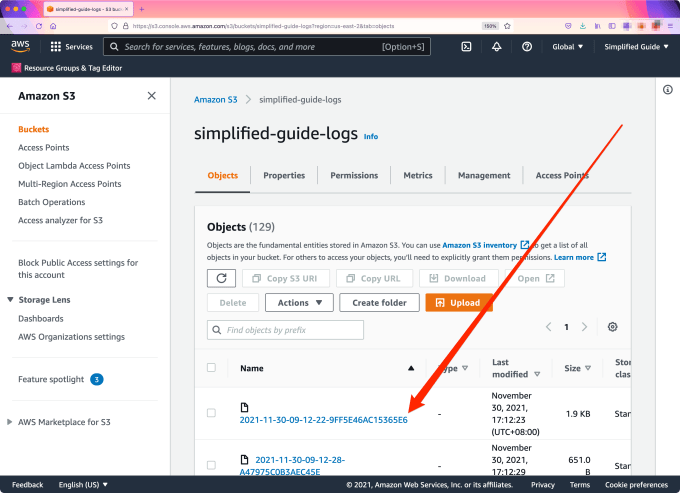Open the notifications bell

pos(497,47)
